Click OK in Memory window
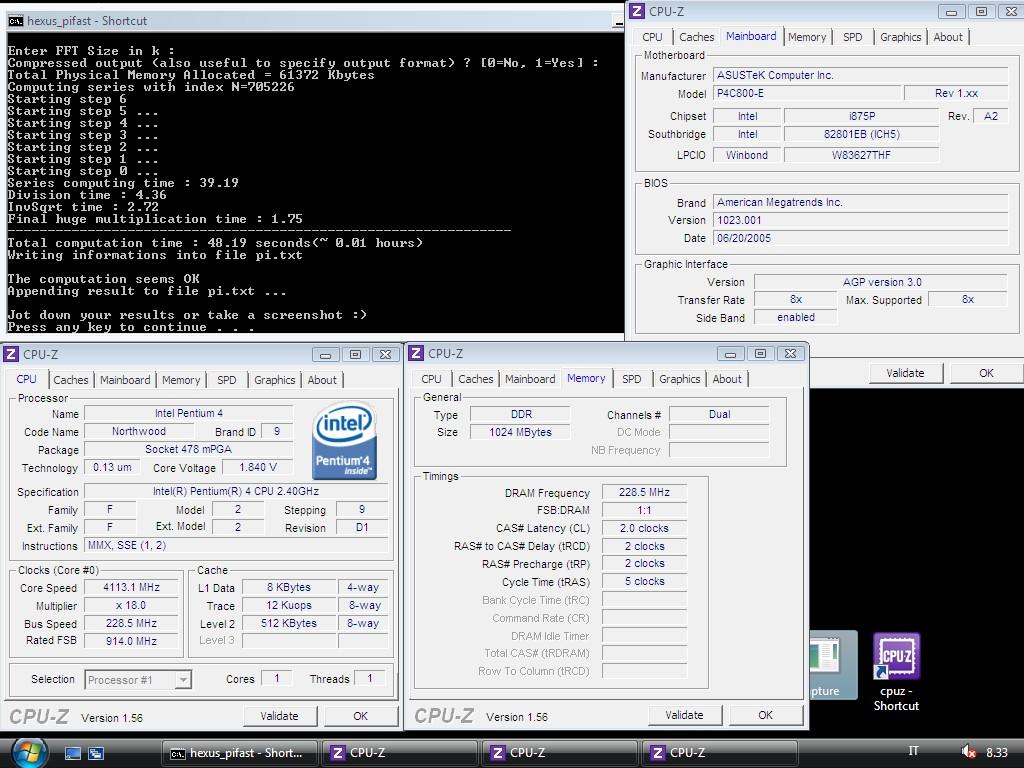This screenshot has width=1024, height=768. pyautogui.click(x=765, y=715)
